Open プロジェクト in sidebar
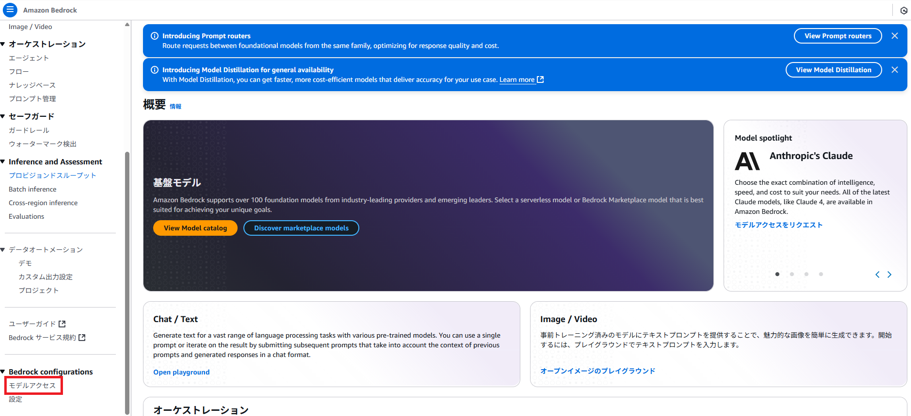Image resolution: width=911 pixels, height=416 pixels. pos(38,291)
